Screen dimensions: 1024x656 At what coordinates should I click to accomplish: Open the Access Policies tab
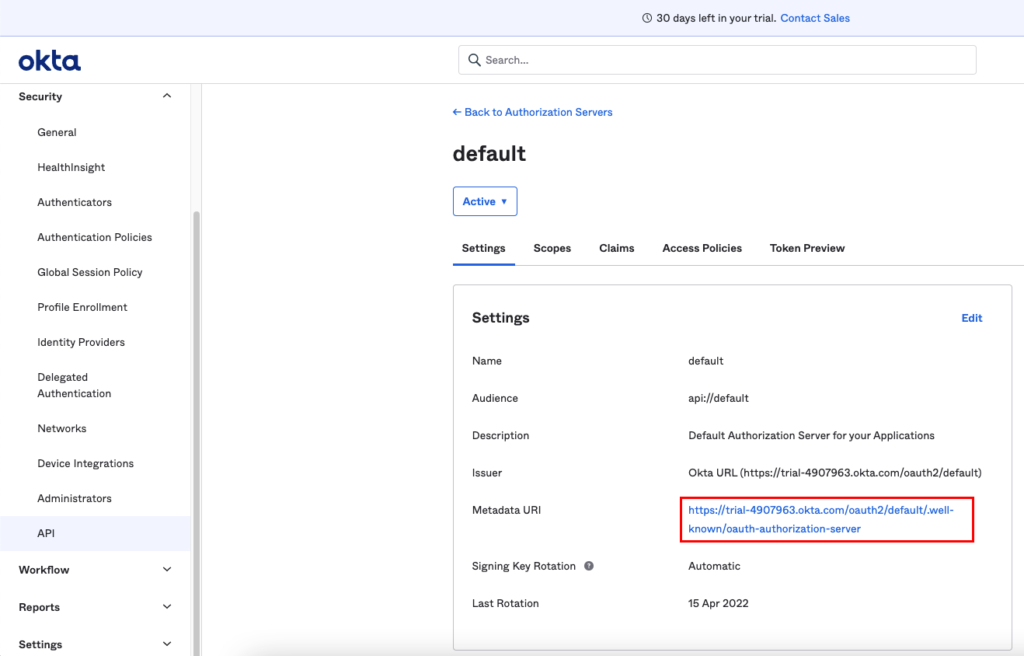point(702,248)
